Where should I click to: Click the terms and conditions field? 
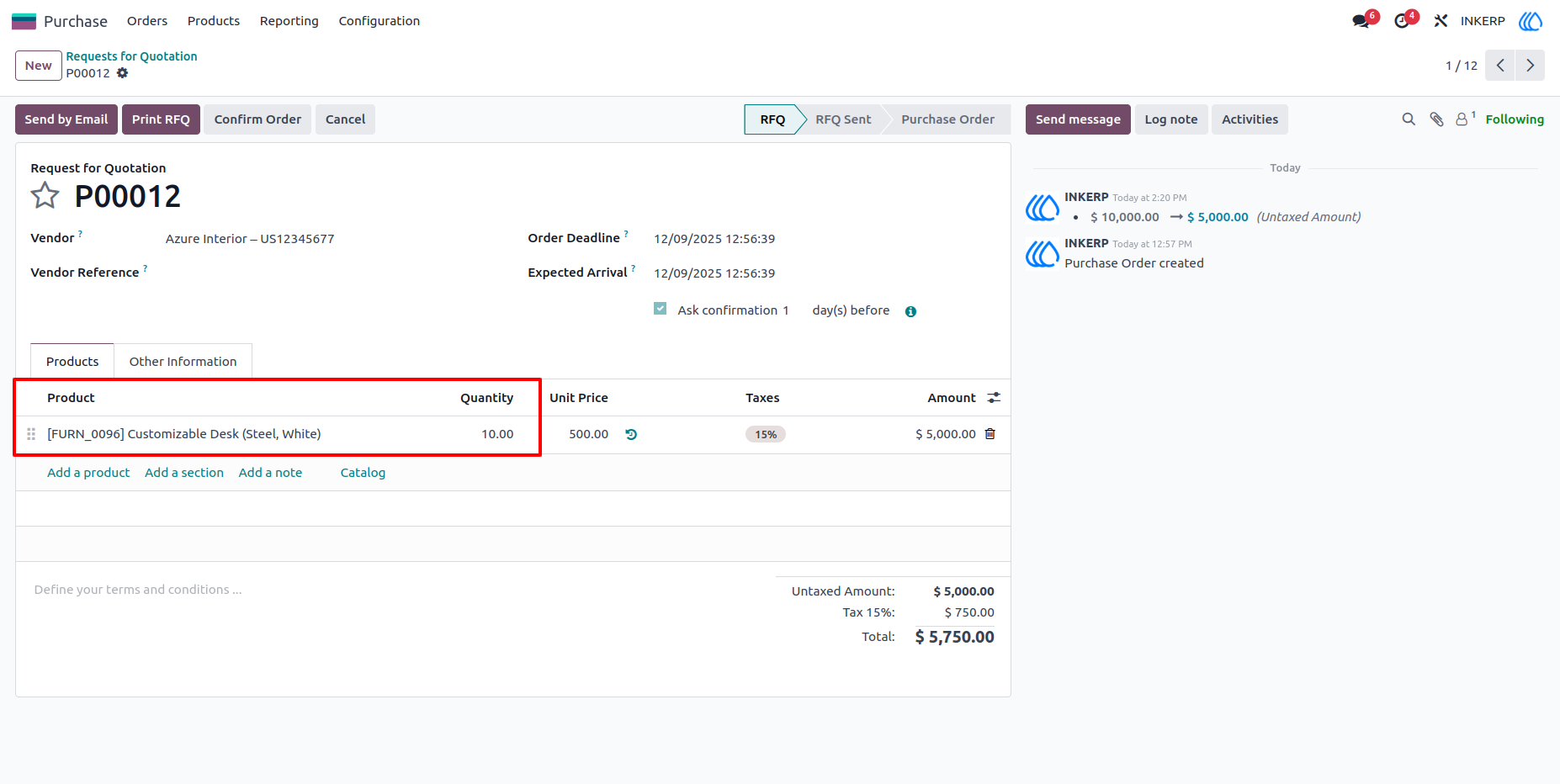(x=395, y=590)
